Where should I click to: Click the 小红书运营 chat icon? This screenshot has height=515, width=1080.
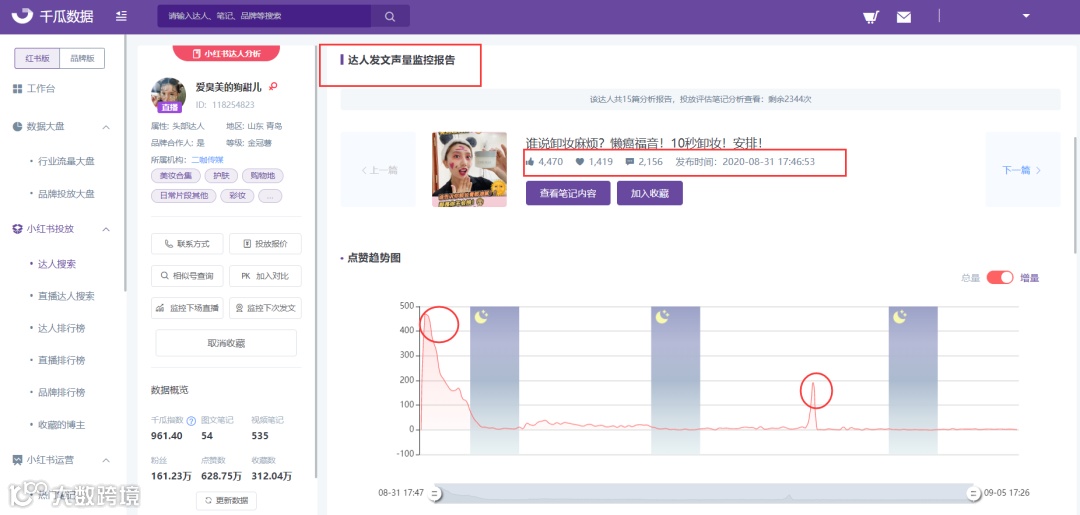pyautogui.click(x=17, y=459)
